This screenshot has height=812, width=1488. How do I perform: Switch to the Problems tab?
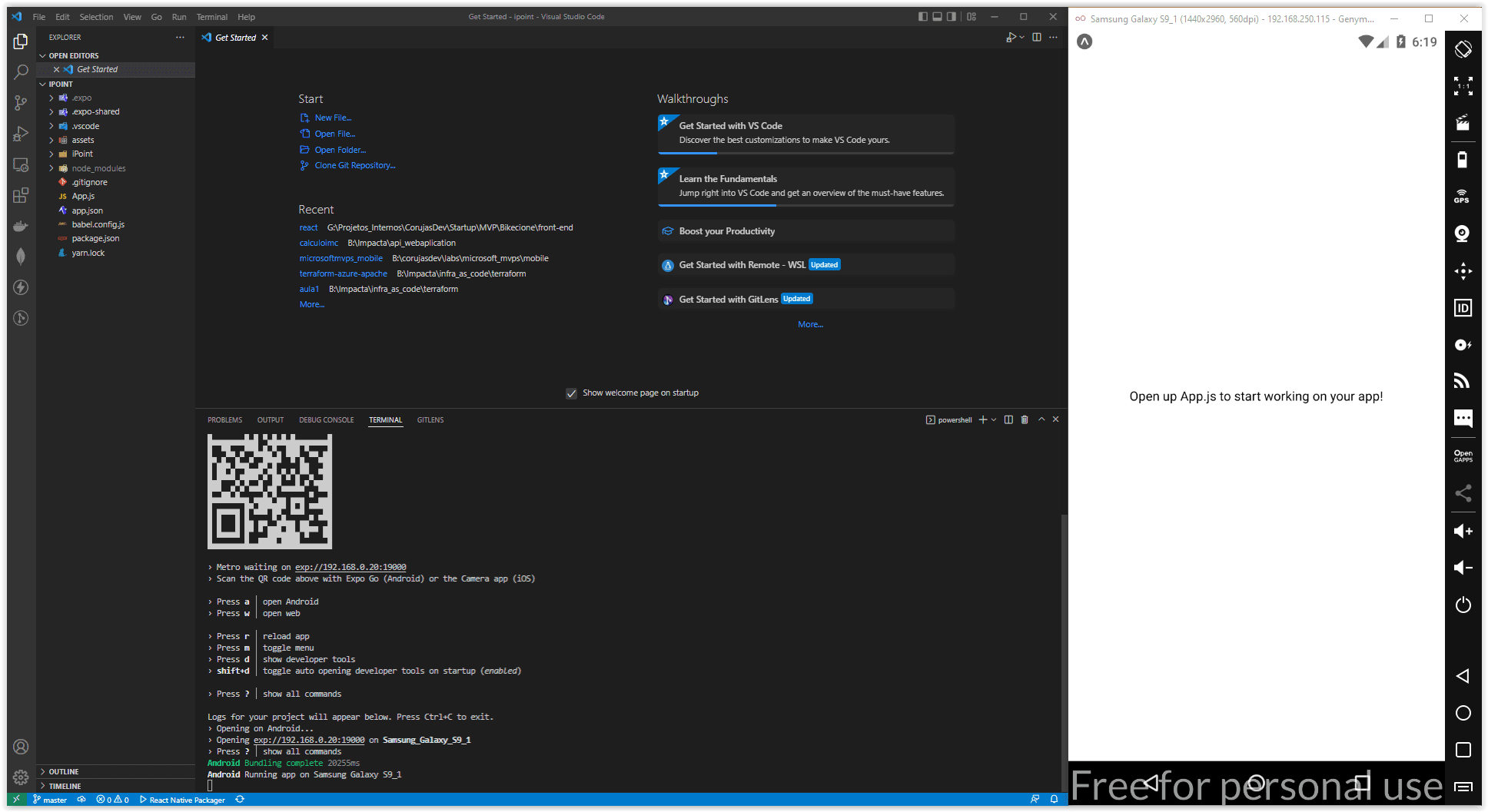click(224, 419)
